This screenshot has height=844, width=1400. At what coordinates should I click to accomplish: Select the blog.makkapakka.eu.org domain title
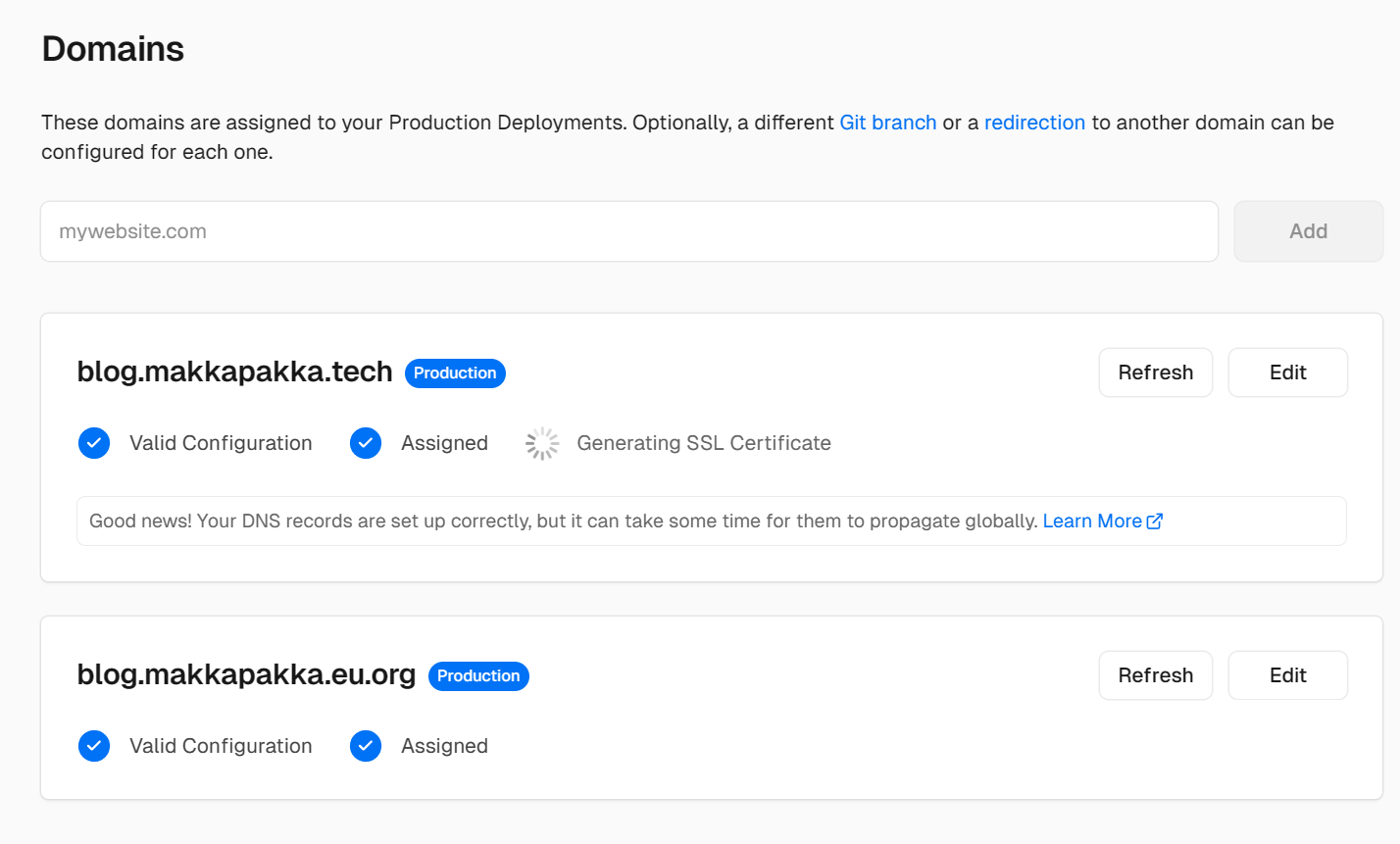[246, 675]
